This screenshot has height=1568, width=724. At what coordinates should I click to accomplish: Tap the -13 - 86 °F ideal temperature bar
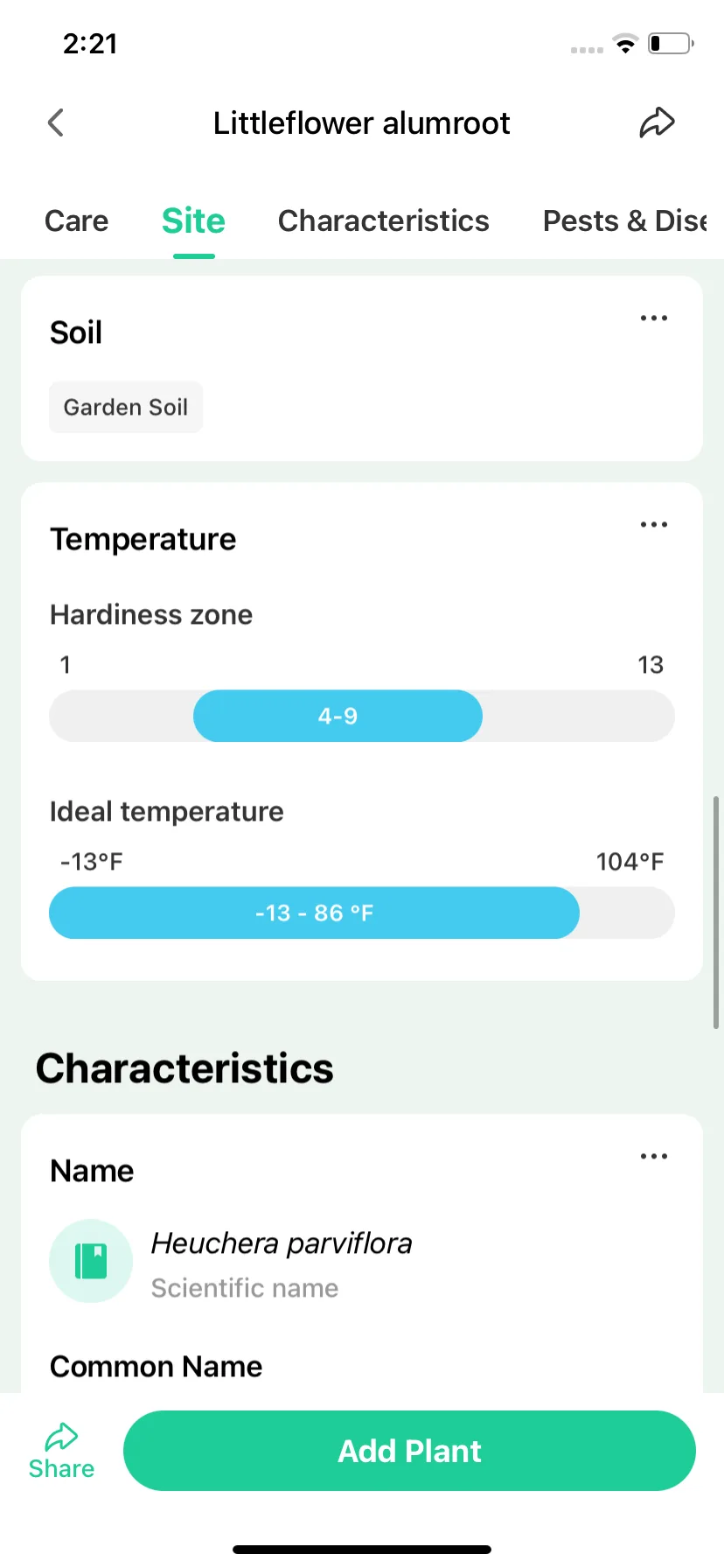click(x=314, y=913)
